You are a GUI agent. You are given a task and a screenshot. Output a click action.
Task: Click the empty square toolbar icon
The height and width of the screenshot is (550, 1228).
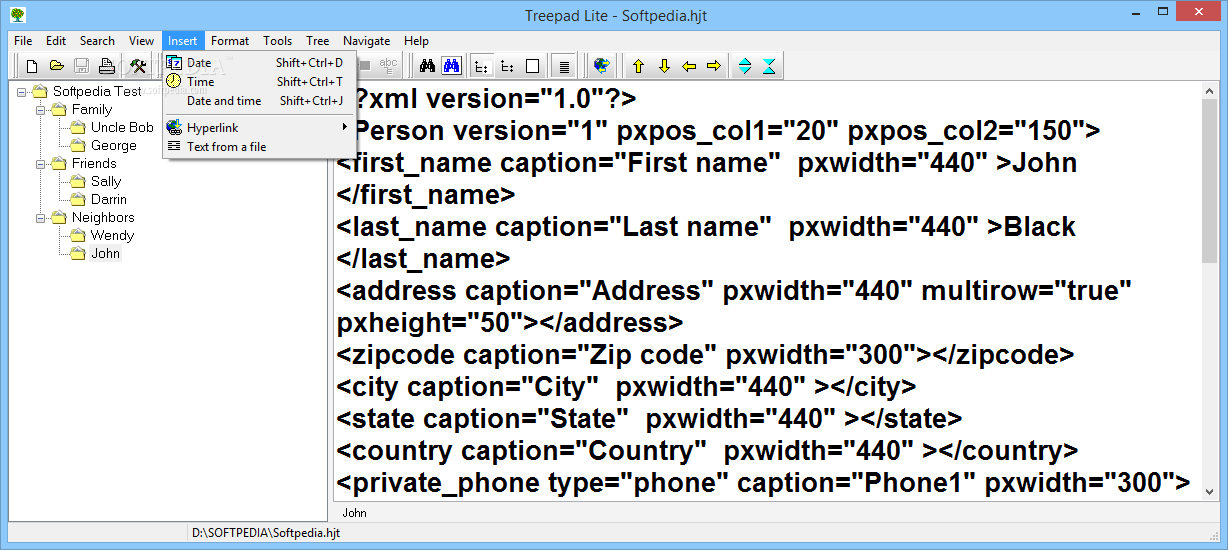[x=532, y=66]
